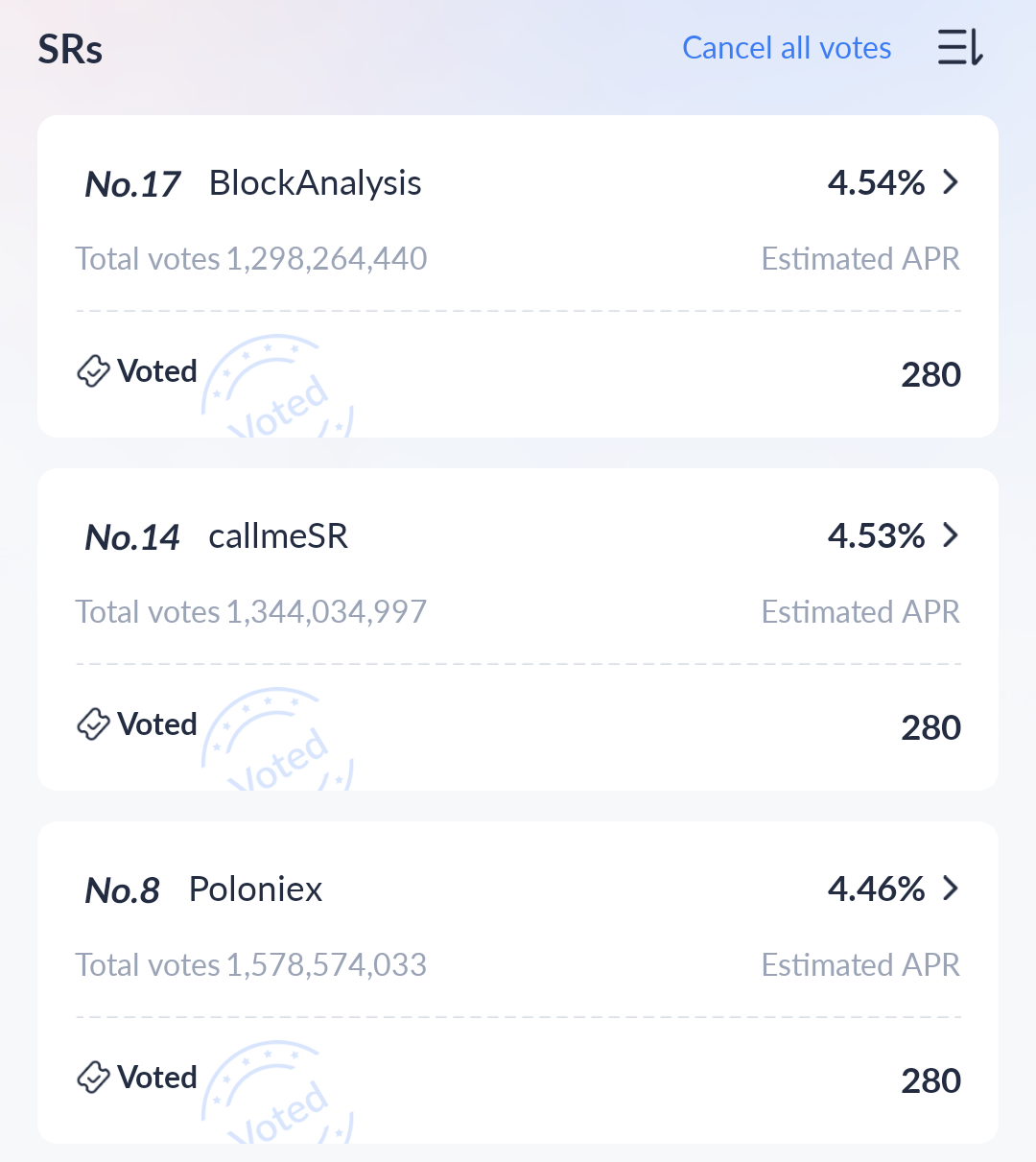This screenshot has width=1036, height=1162.
Task: Click the ticket icon beside Poloniex Voted
Action: pos(93,1078)
